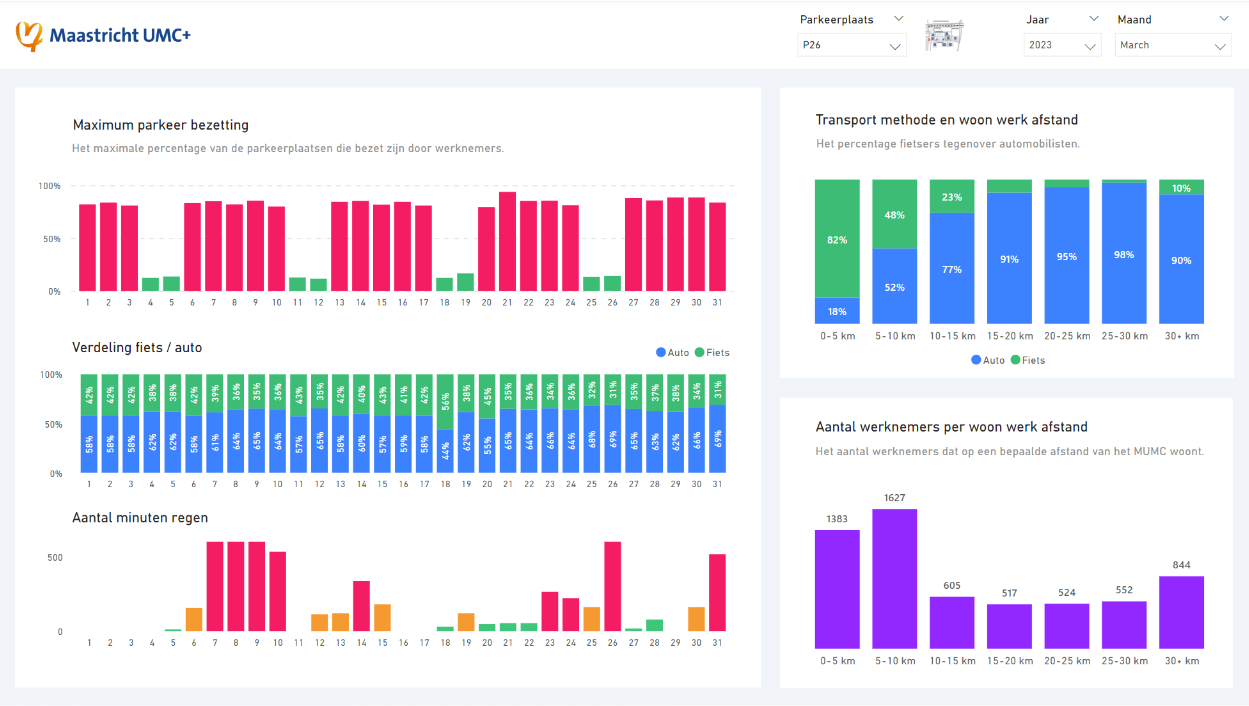Click the Maastricht UMC+ text link

[120, 32]
